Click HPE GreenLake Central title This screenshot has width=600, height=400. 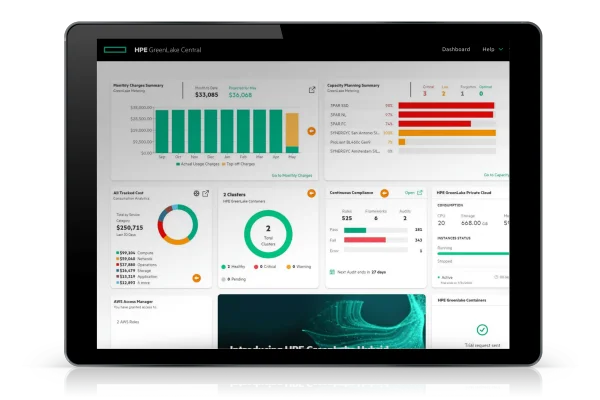point(168,50)
